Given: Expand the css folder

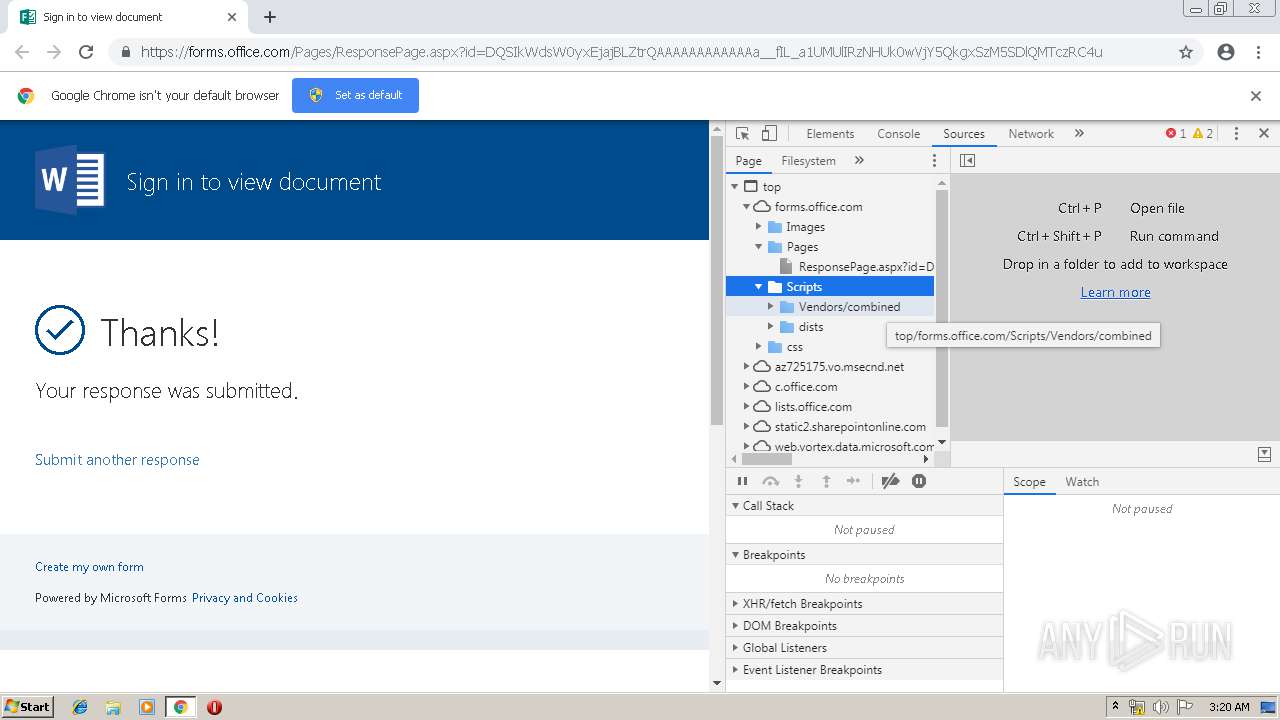Looking at the screenshot, I should [759, 346].
